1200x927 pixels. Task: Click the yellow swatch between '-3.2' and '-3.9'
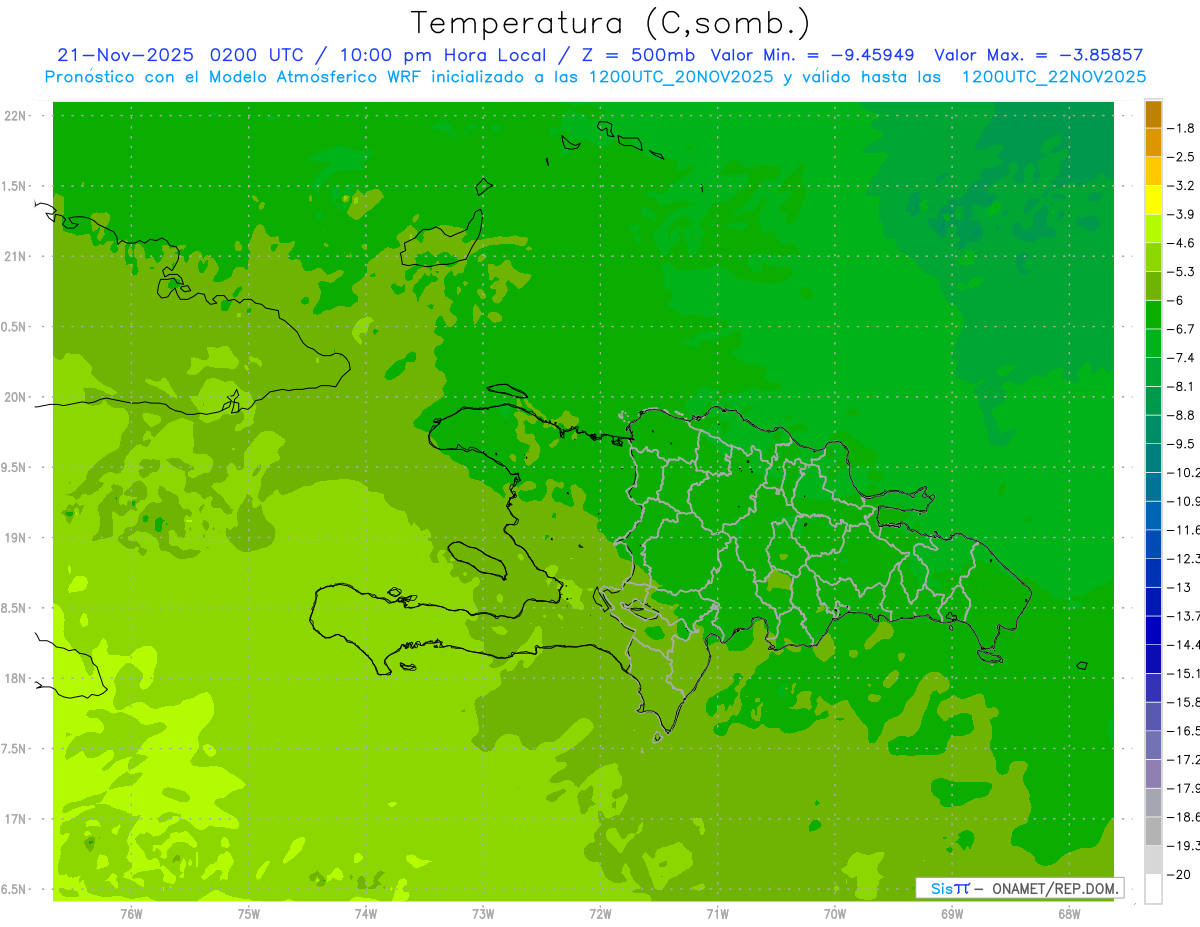pos(1153,200)
